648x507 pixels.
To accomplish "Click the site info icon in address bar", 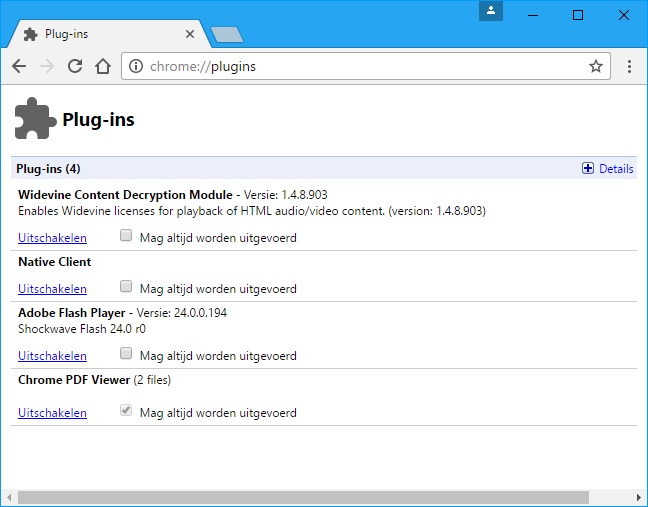I will tap(136, 66).
